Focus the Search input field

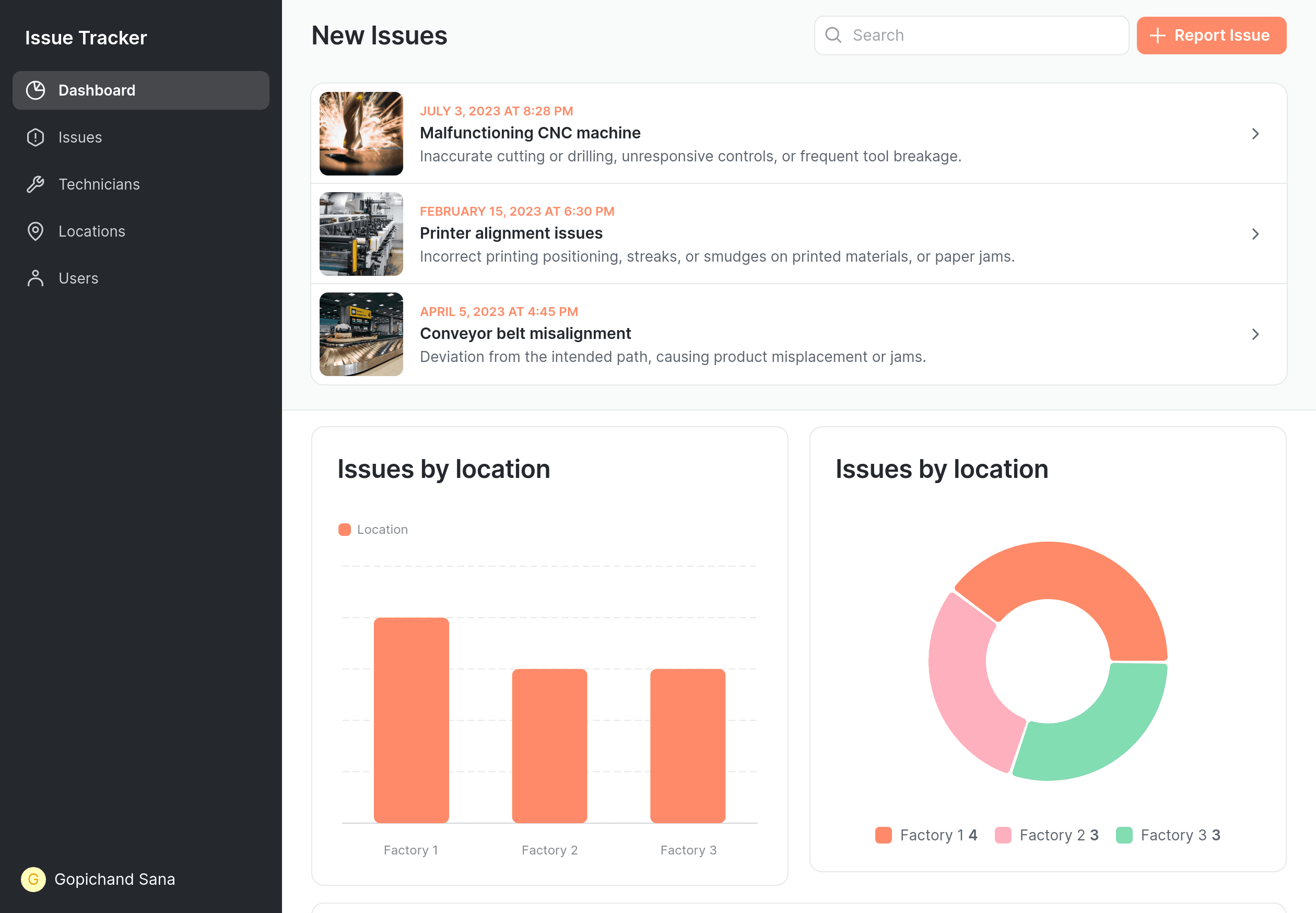[x=971, y=36]
